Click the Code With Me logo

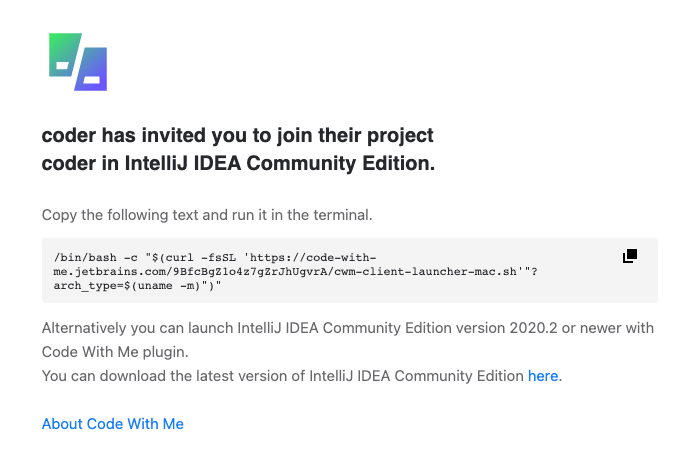[x=78, y=62]
